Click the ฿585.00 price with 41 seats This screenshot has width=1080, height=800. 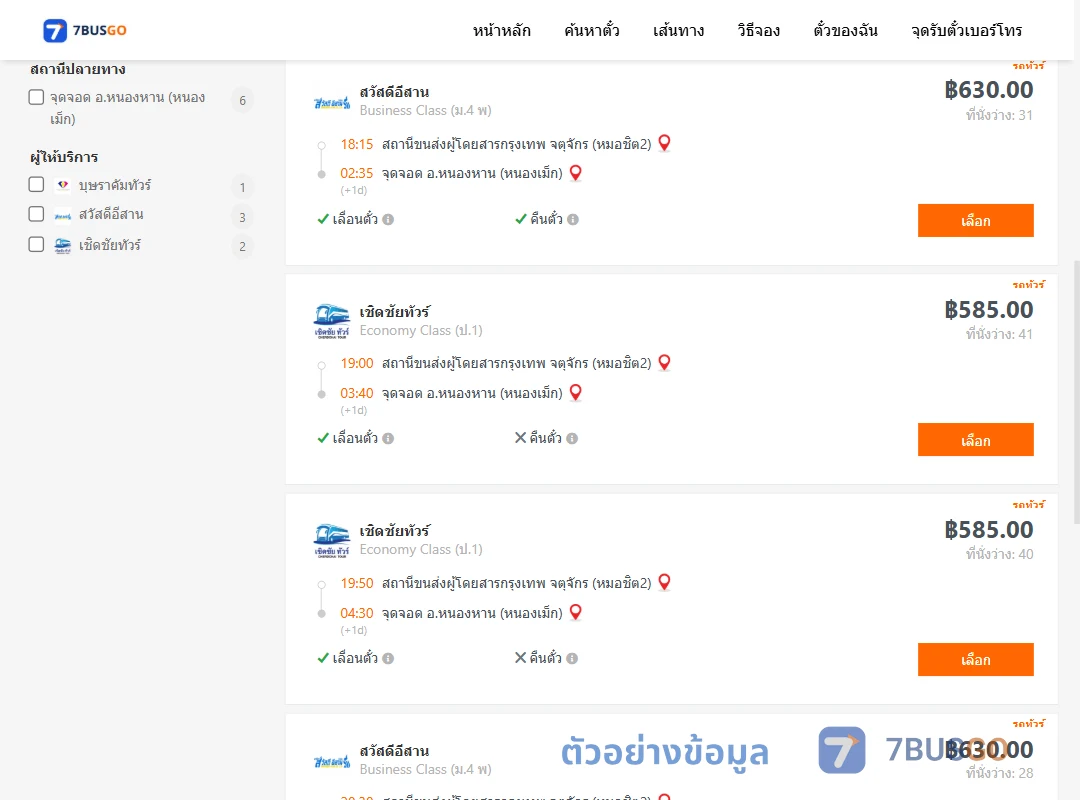pos(989,310)
